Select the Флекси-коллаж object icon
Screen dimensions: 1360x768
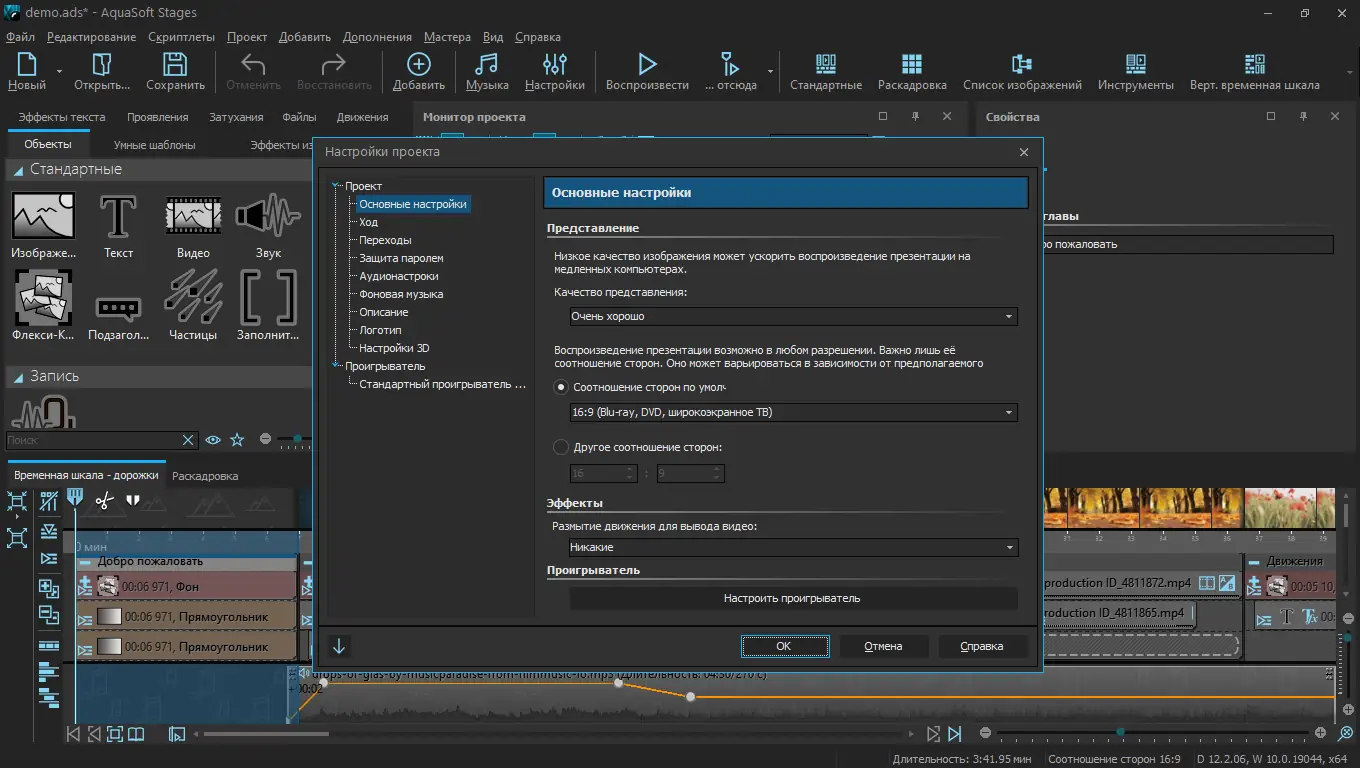pyautogui.click(x=42, y=298)
